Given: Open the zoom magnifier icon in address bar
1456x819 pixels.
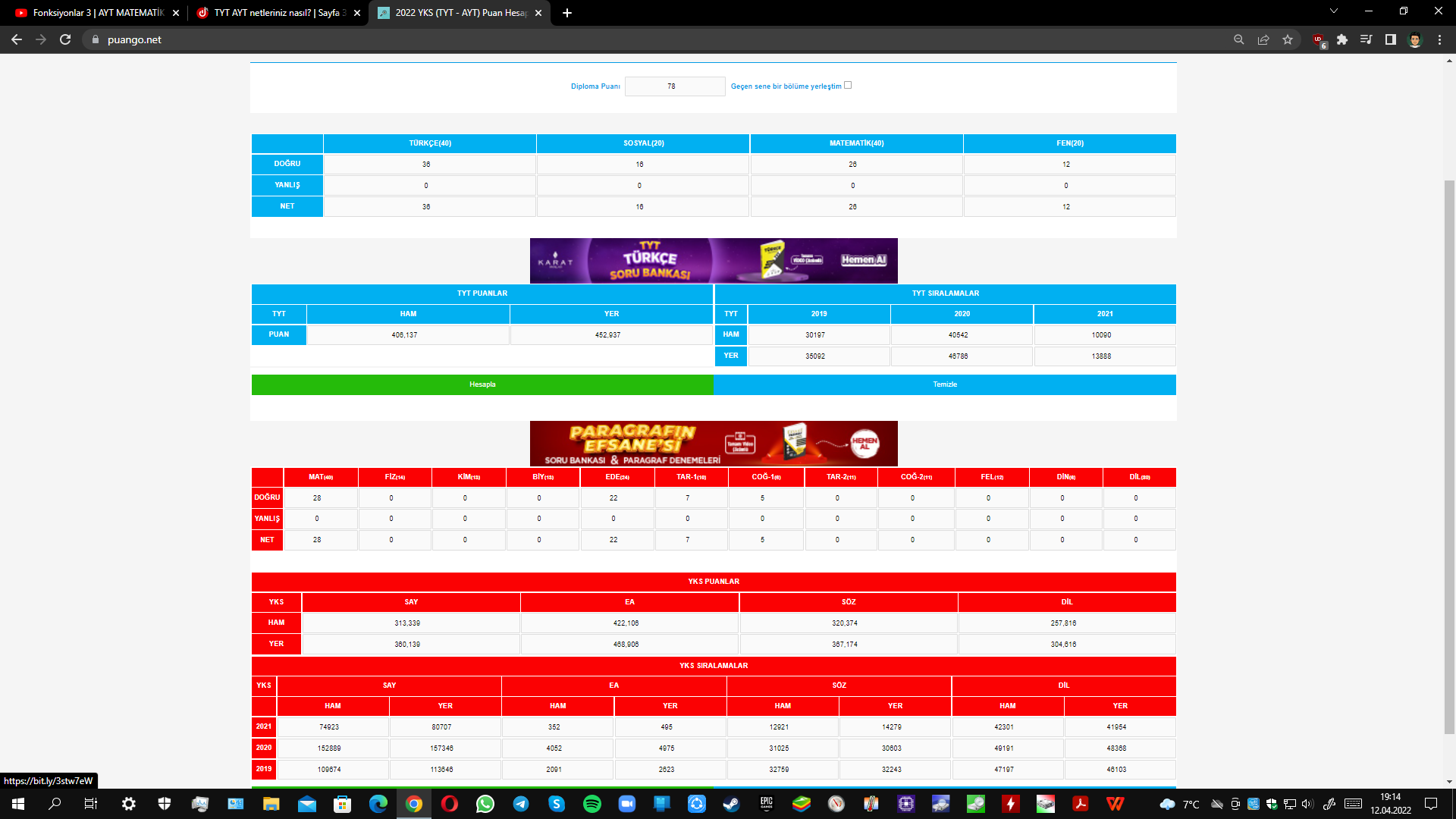Looking at the screenshot, I should coord(1239,39).
